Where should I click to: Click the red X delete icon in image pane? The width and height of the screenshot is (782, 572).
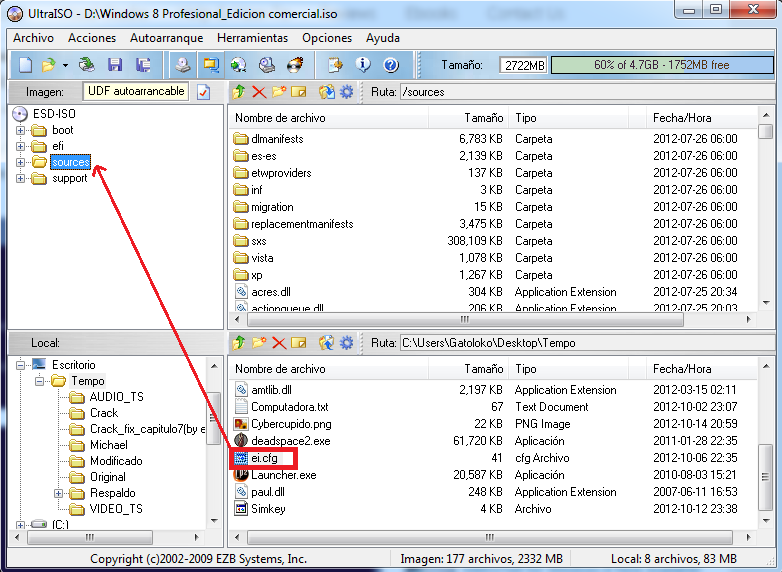pyautogui.click(x=259, y=92)
